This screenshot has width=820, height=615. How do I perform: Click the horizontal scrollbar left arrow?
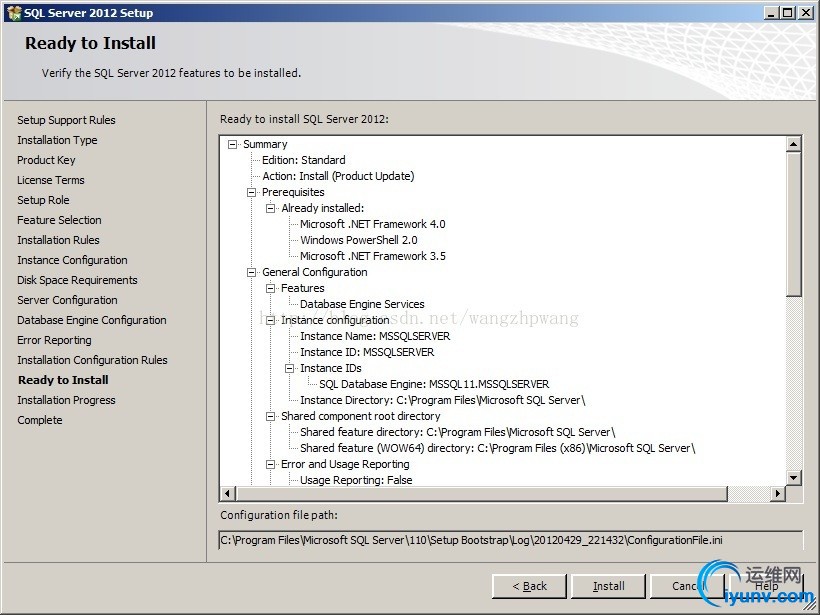(x=227, y=493)
